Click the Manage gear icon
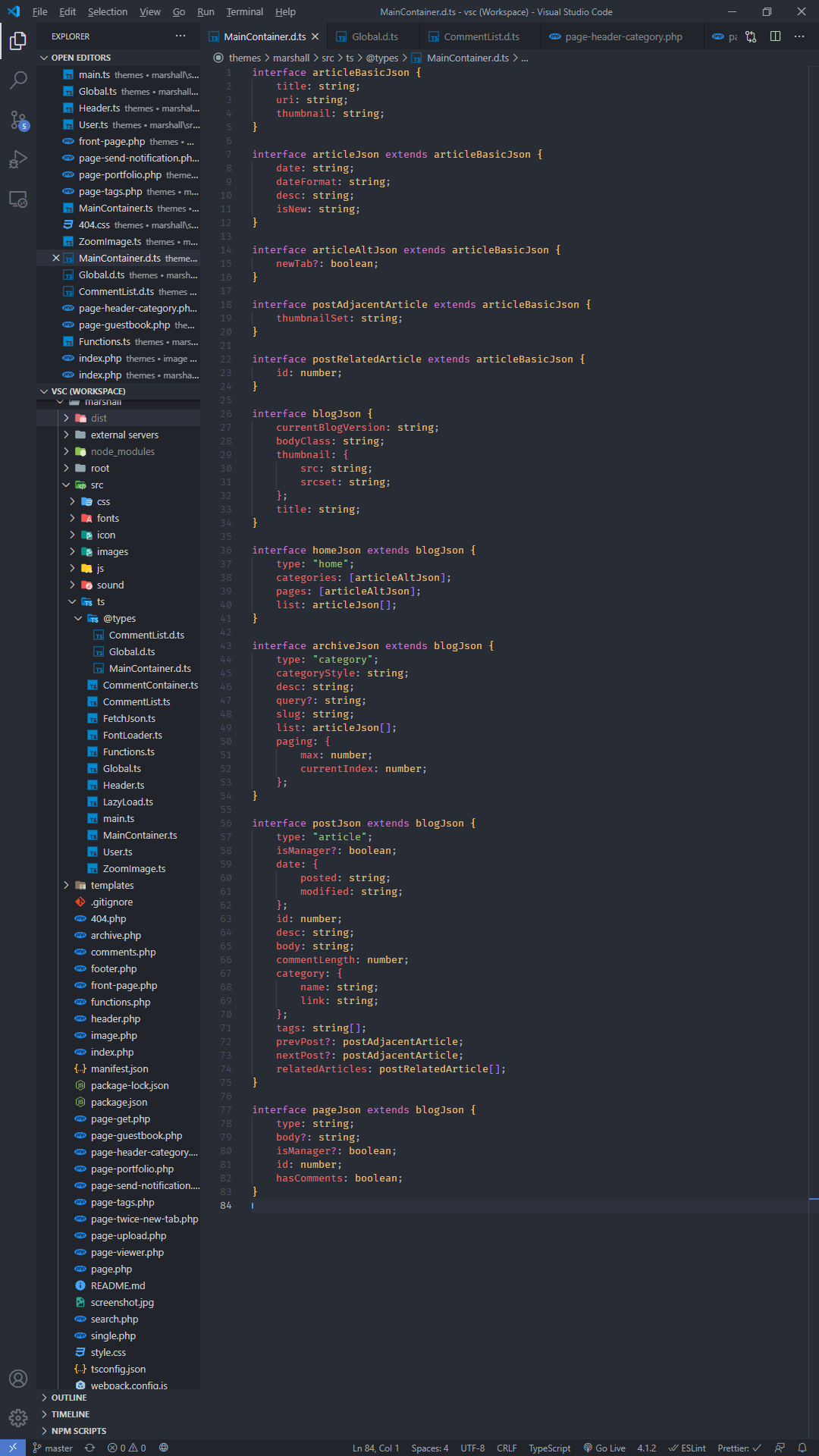 pos(18,1417)
